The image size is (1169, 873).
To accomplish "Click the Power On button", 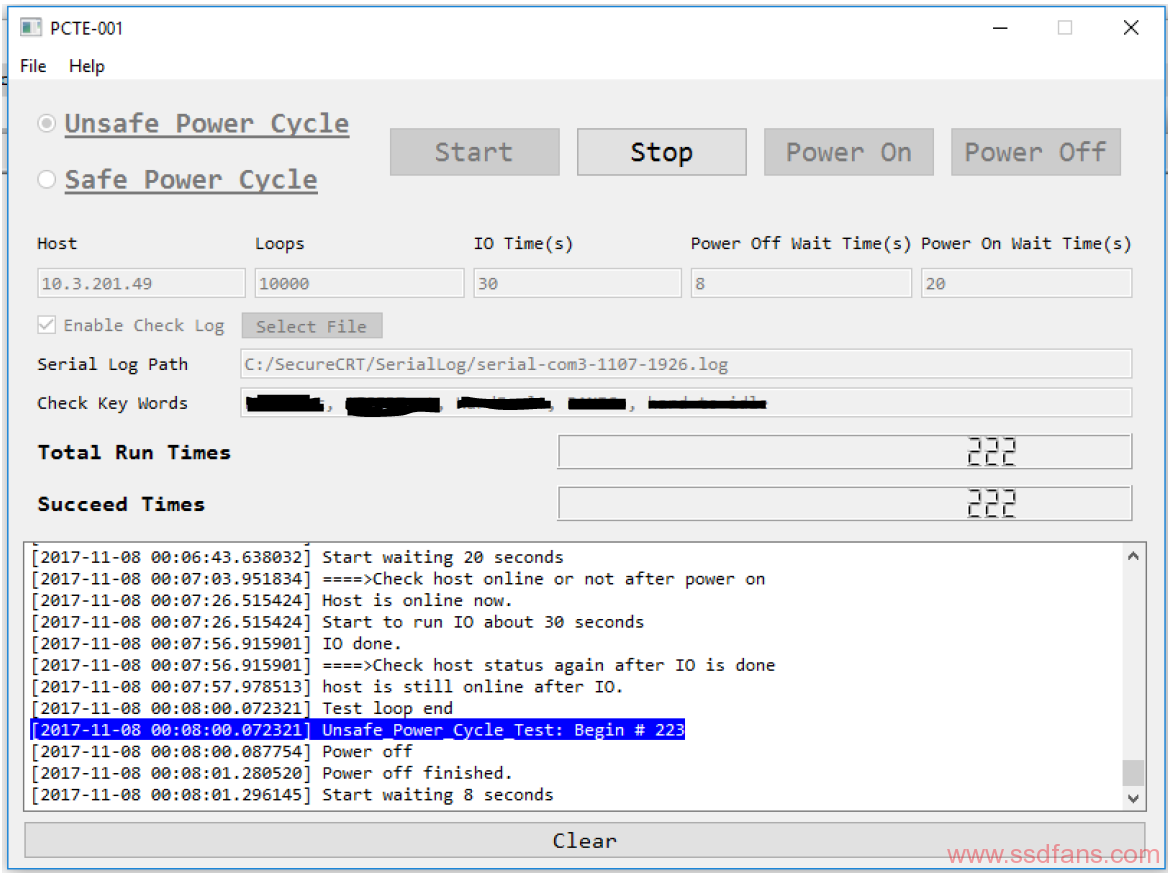I will click(x=848, y=152).
